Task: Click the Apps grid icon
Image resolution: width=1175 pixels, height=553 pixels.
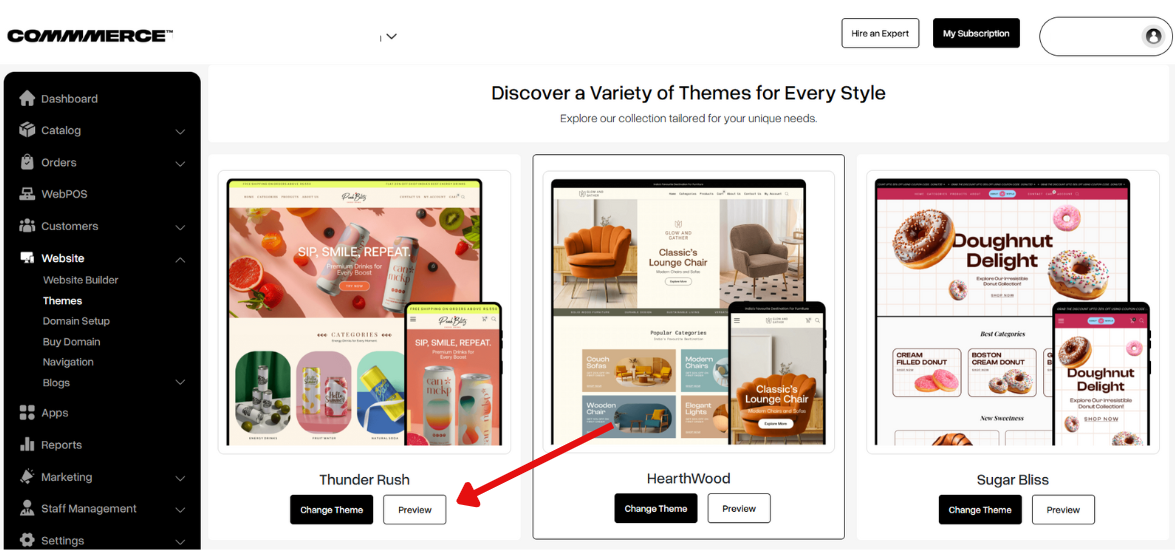Action: [x=27, y=412]
